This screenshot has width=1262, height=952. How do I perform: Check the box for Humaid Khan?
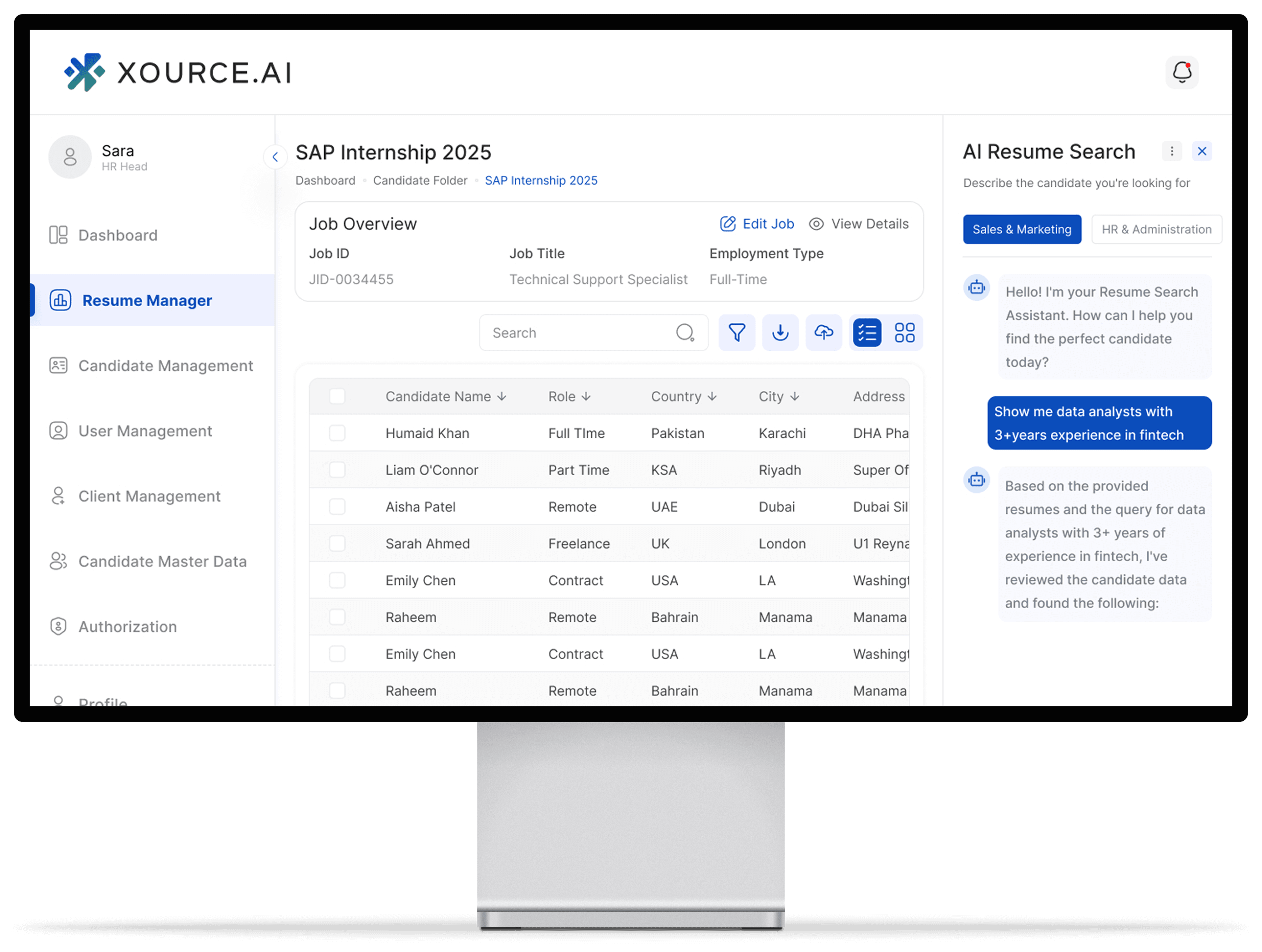337,433
